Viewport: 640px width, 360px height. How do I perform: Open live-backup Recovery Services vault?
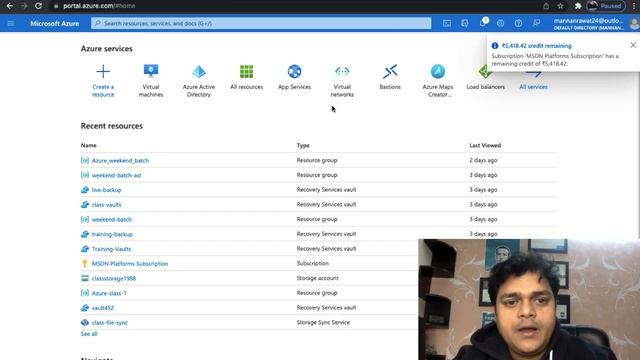coord(107,190)
